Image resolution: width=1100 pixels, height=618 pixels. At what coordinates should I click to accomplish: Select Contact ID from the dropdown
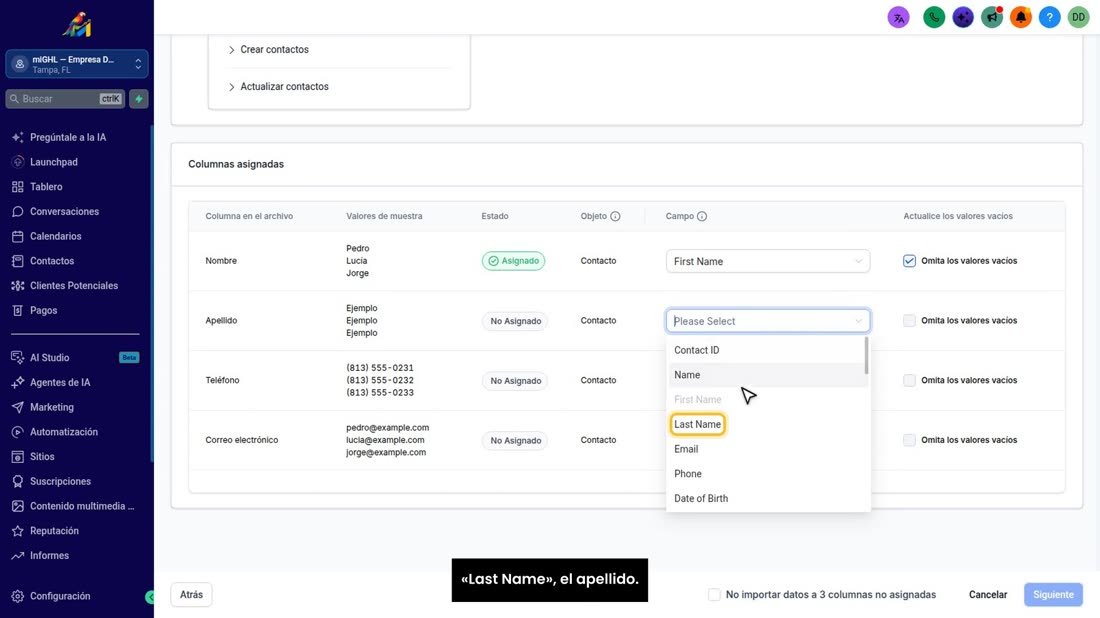767,350
